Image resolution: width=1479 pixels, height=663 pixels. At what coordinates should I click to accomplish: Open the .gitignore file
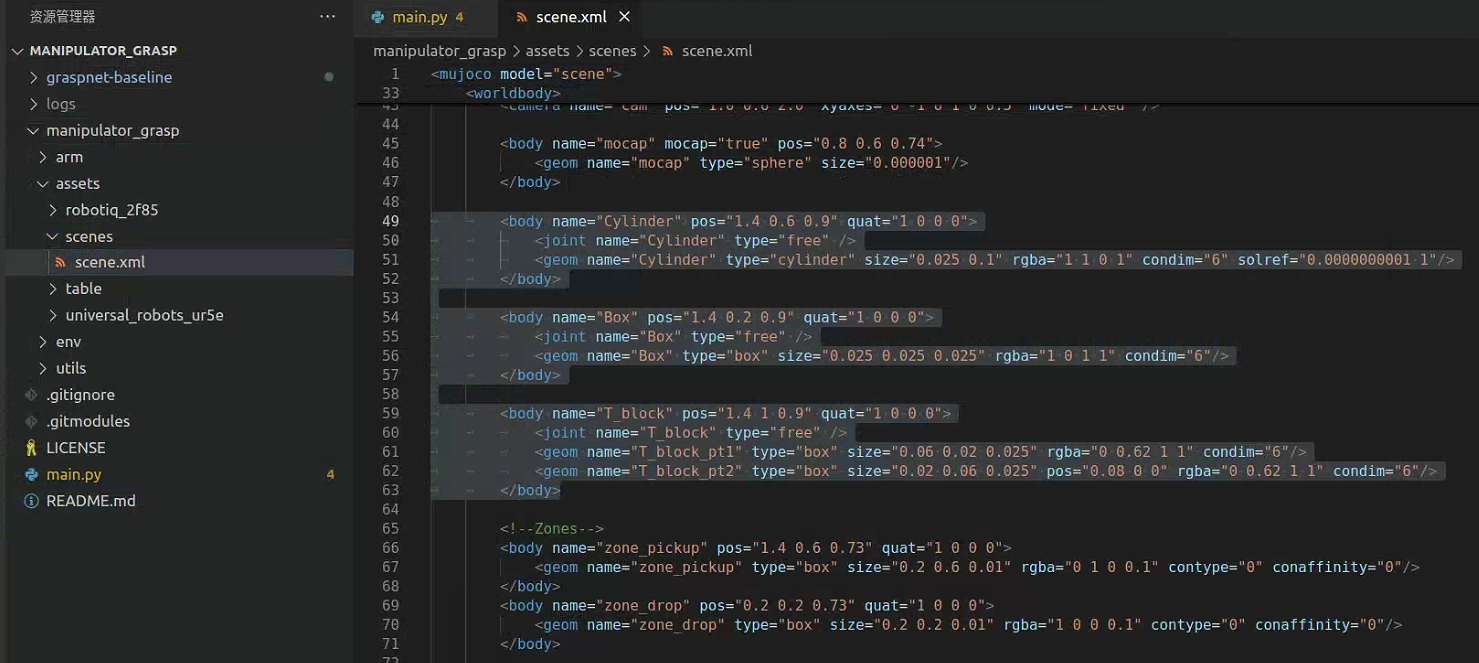click(80, 395)
